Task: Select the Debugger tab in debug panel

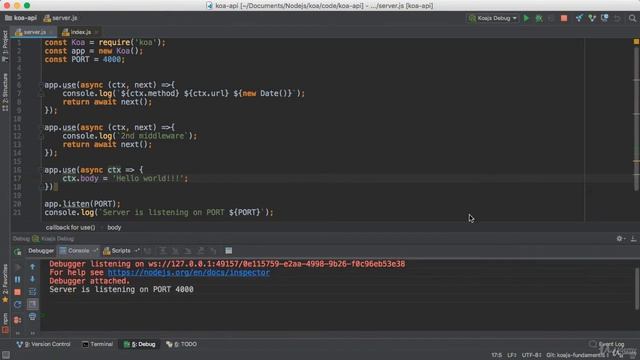Action: coord(40,251)
